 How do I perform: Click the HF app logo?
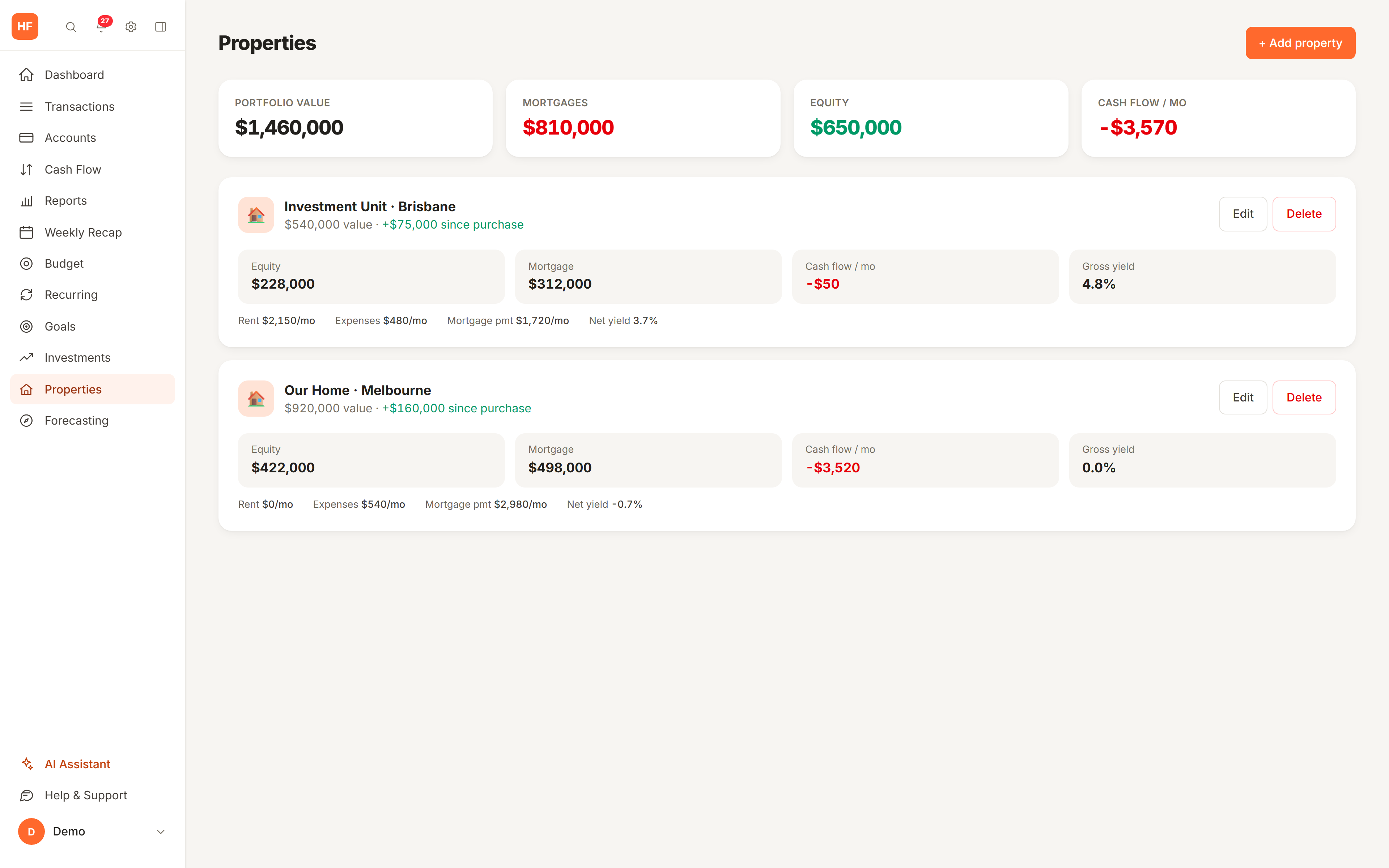pyautogui.click(x=25, y=26)
